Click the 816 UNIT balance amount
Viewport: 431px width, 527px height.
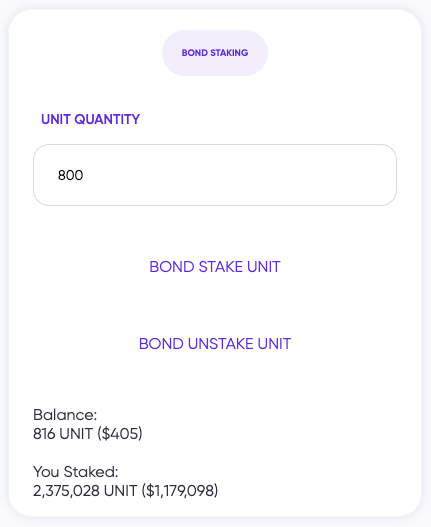63,434
